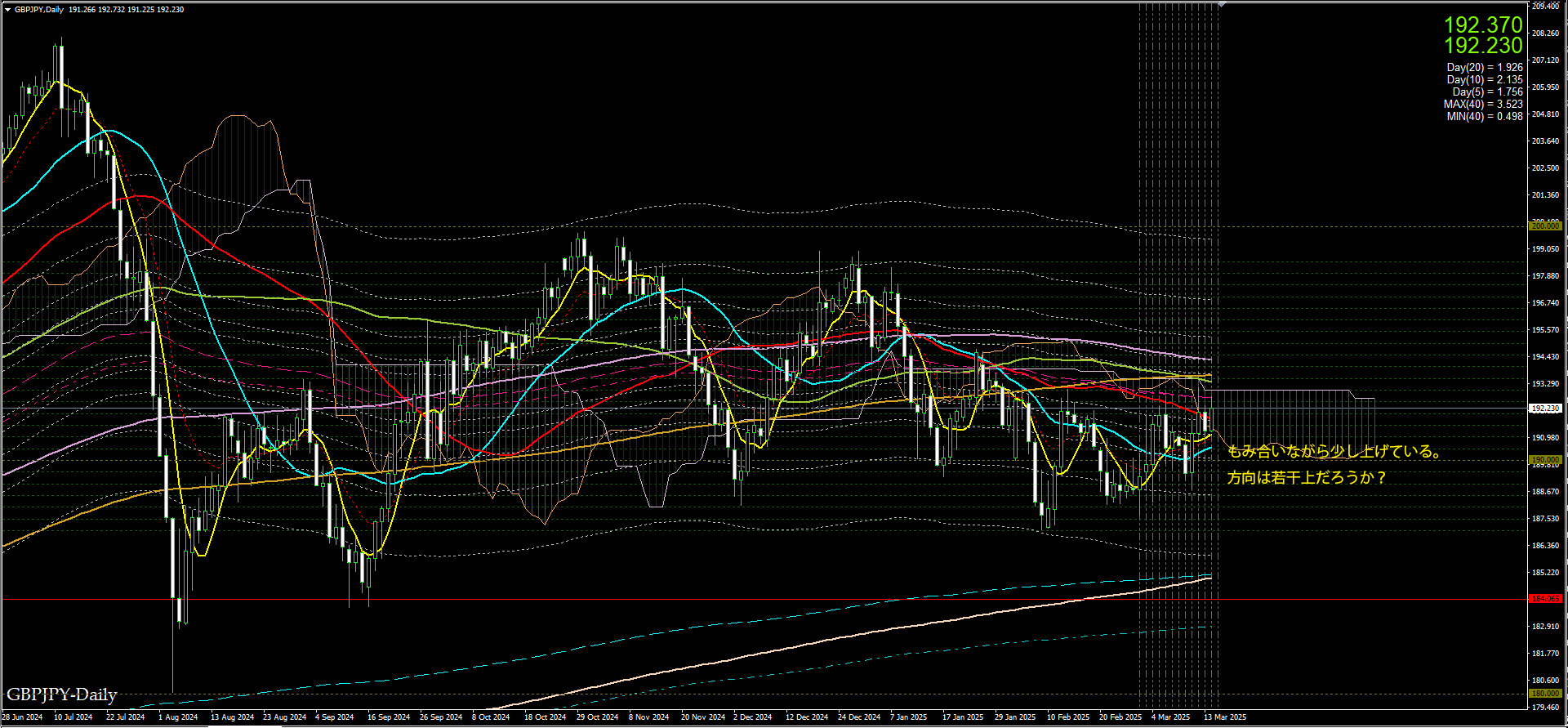
Task: Click the 10 Feb 2025 date label
Action: click(1068, 717)
